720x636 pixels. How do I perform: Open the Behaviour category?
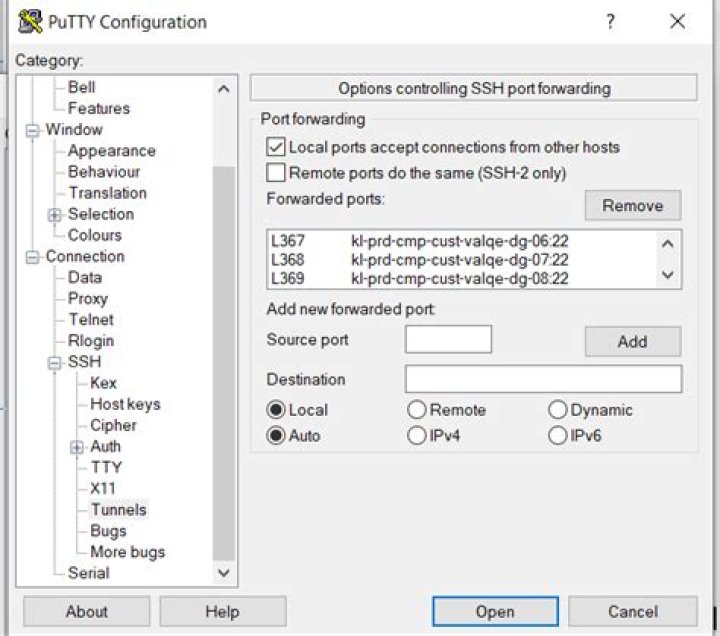coord(104,171)
